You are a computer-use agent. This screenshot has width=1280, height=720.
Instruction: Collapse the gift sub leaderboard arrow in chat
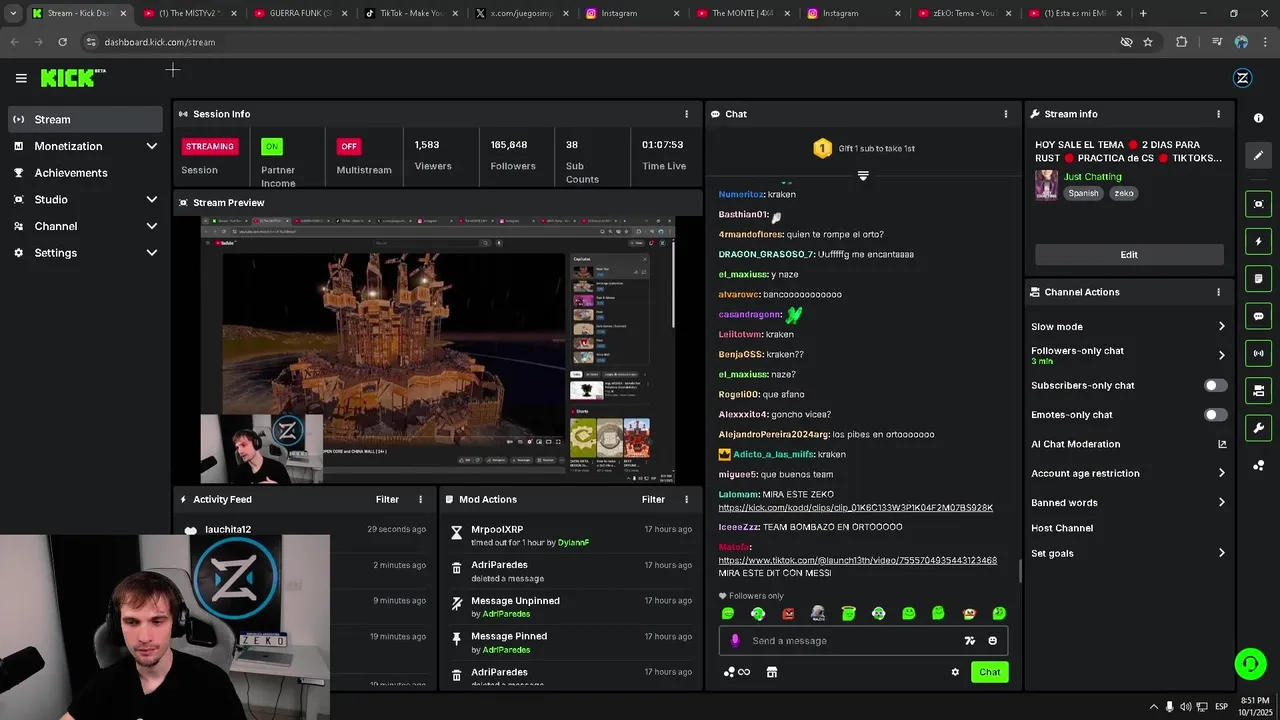(863, 175)
